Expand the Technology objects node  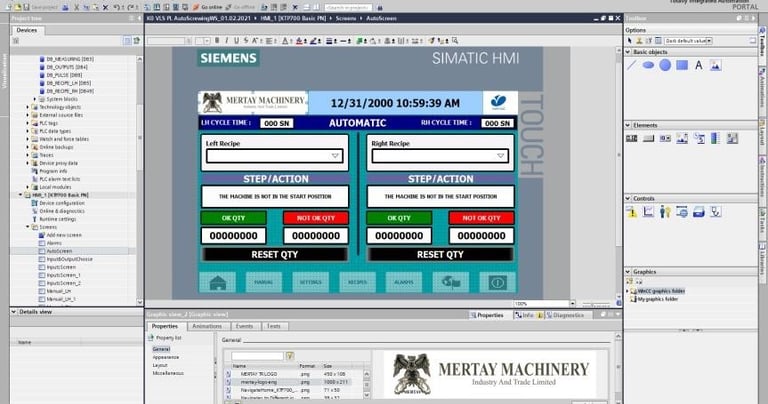[x=27, y=107]
